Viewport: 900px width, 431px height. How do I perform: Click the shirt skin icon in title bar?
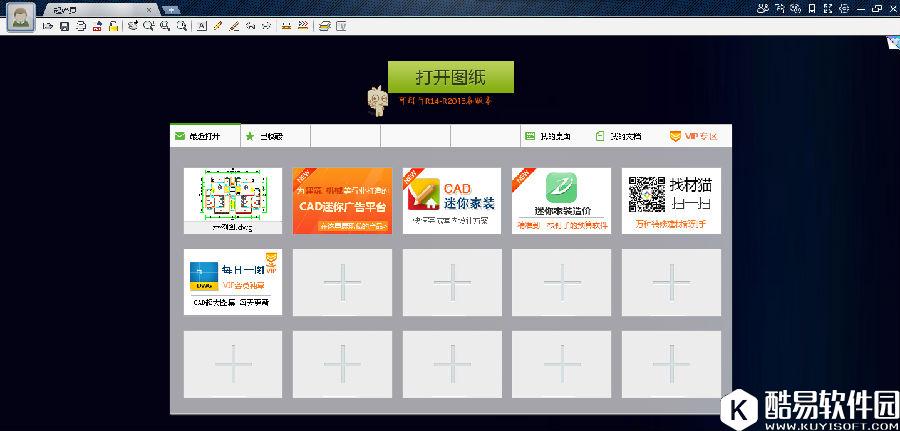point(796,9)
